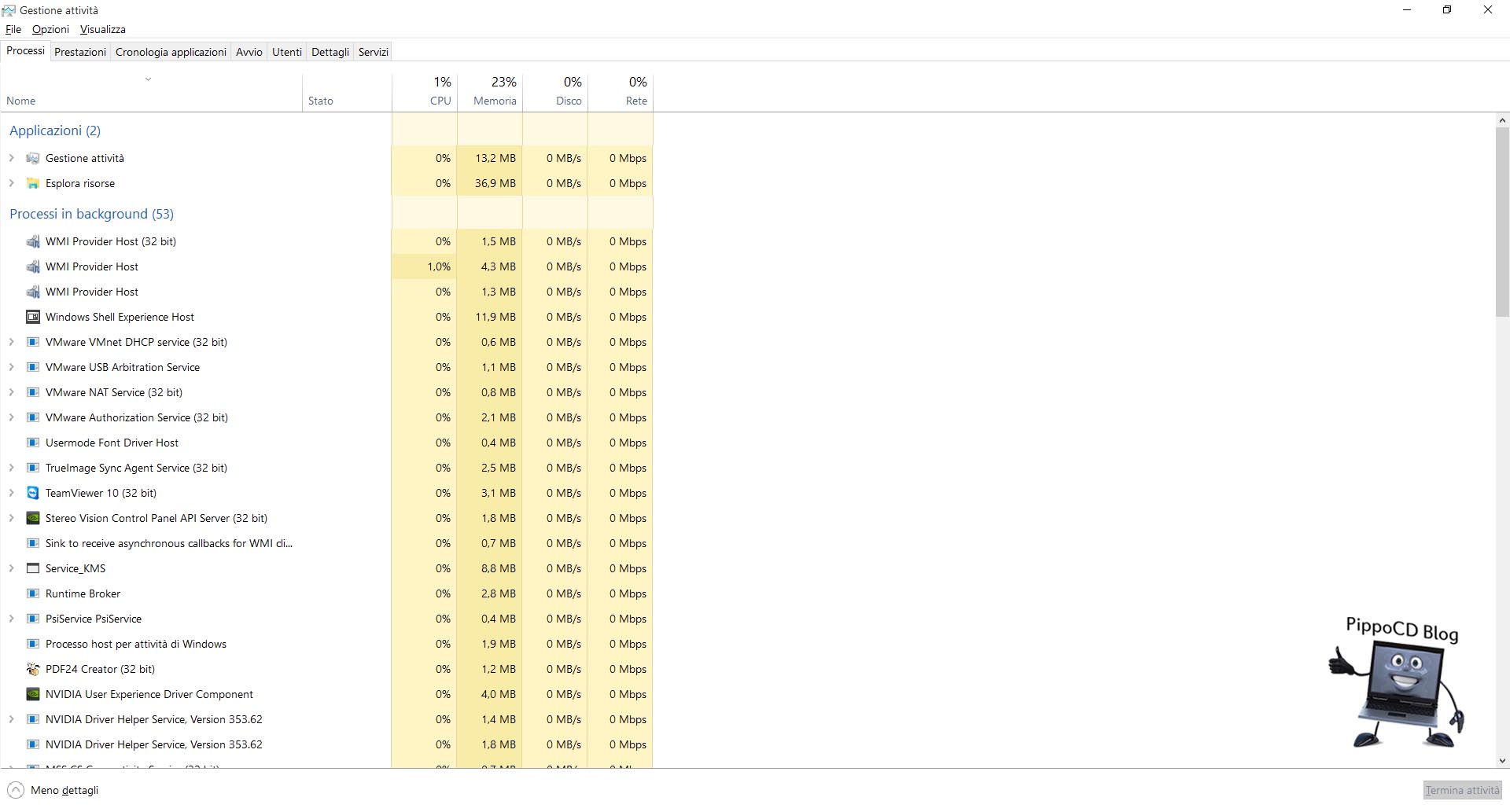Click the VMware USB Arbitration Service icon

(33, 367)
